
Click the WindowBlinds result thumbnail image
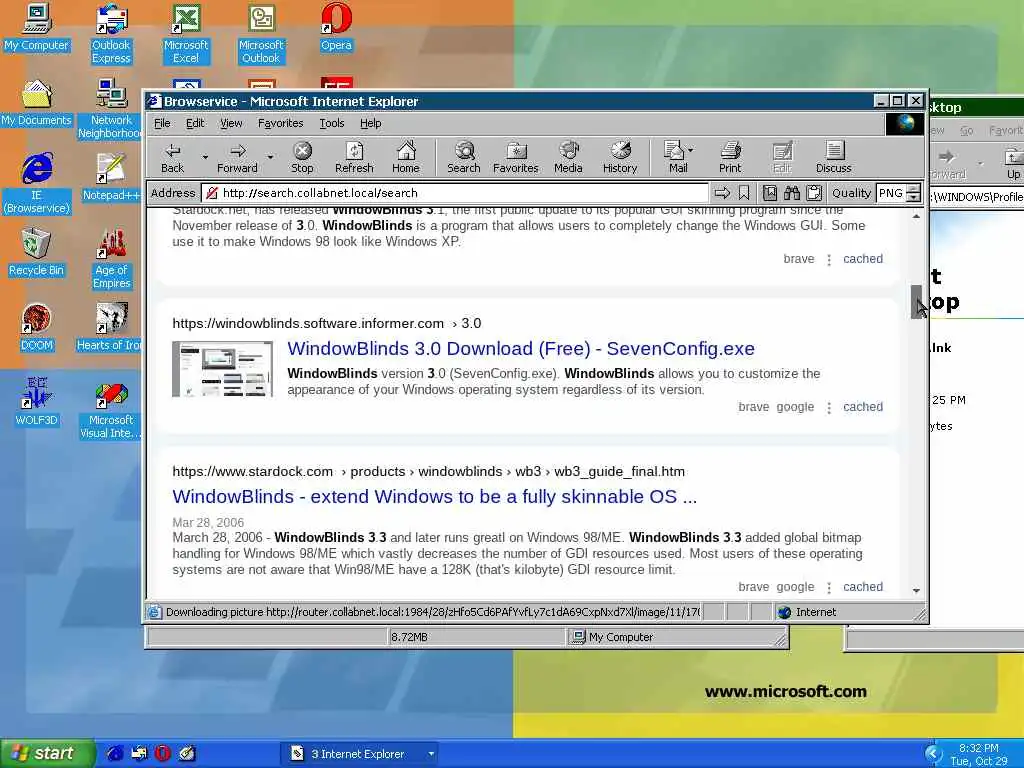coord(223,369)
